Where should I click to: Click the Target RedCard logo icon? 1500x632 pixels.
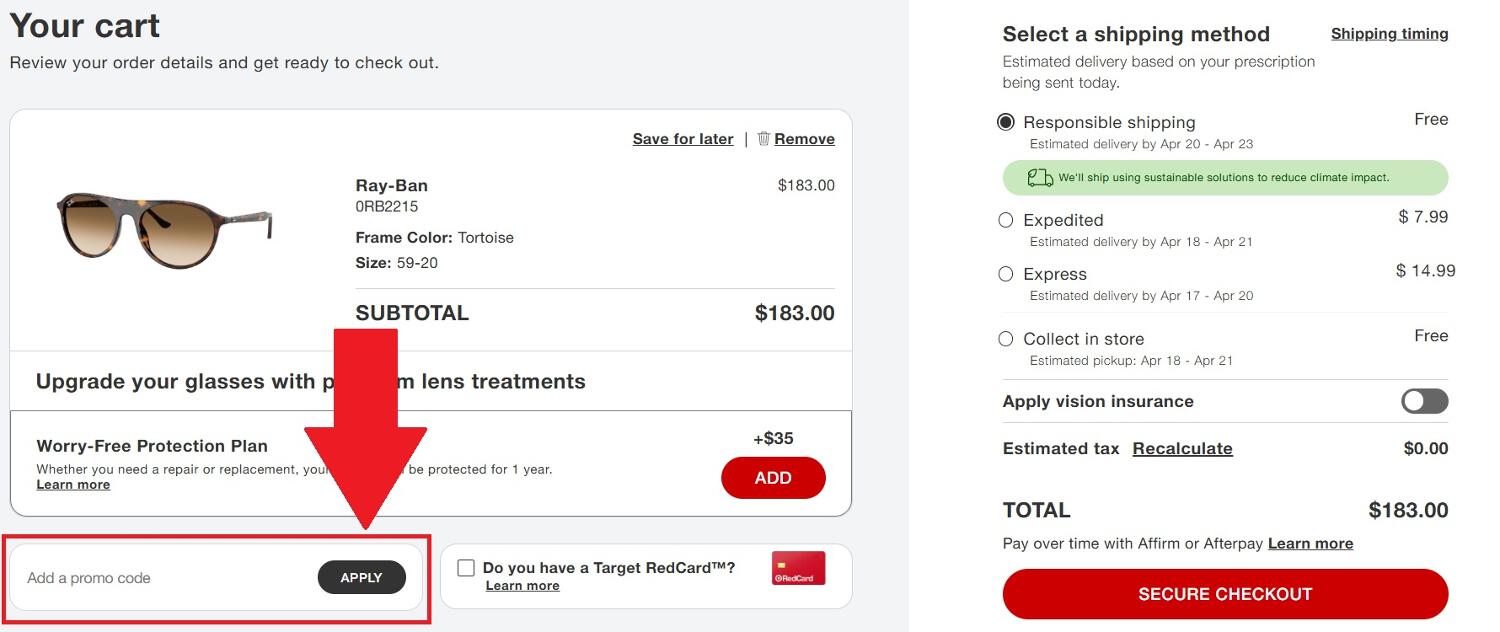(x=797, y=568)
